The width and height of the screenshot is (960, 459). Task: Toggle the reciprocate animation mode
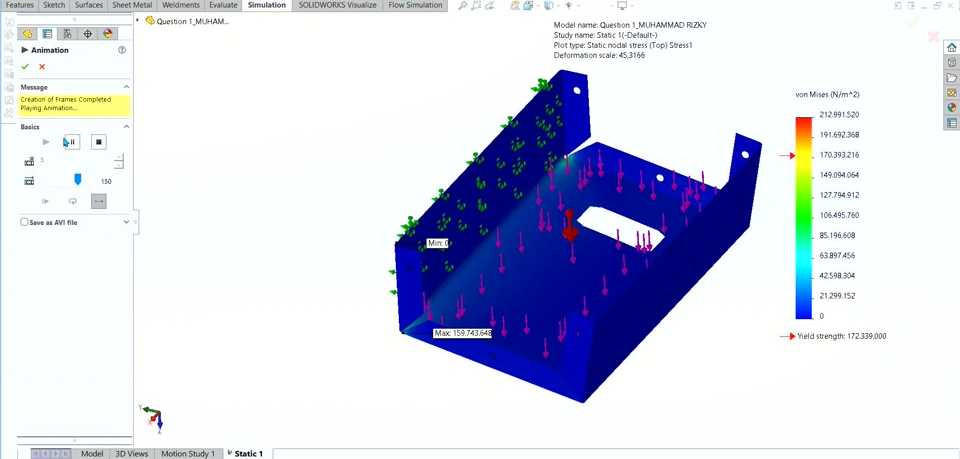[x=99, y=201]
